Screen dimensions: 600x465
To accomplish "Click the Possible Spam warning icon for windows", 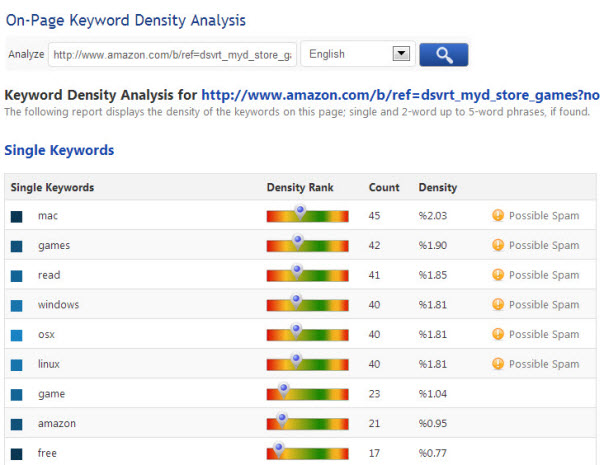I will pyautogui.click(x=497, y=305).
